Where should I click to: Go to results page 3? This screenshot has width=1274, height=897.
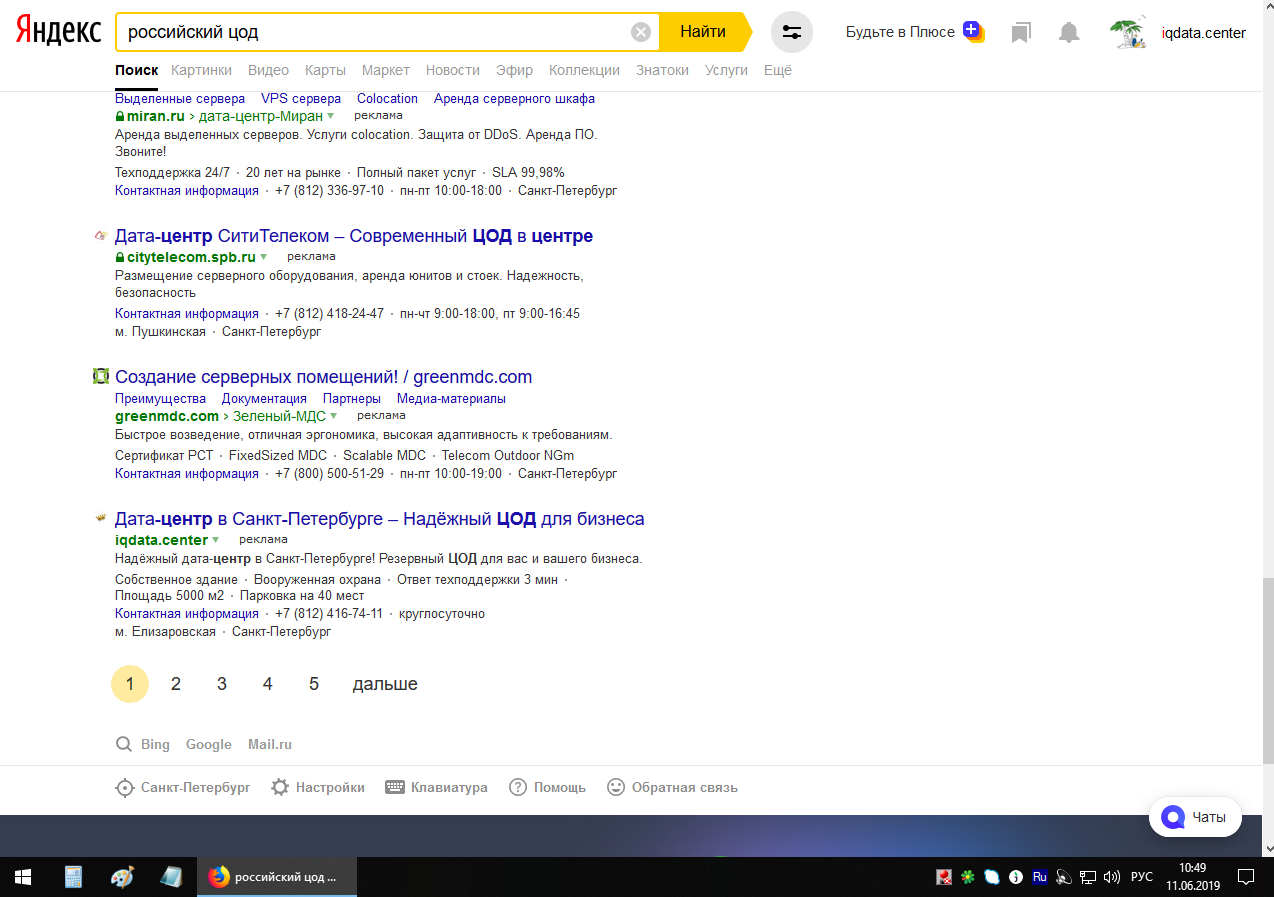(222, 684)
